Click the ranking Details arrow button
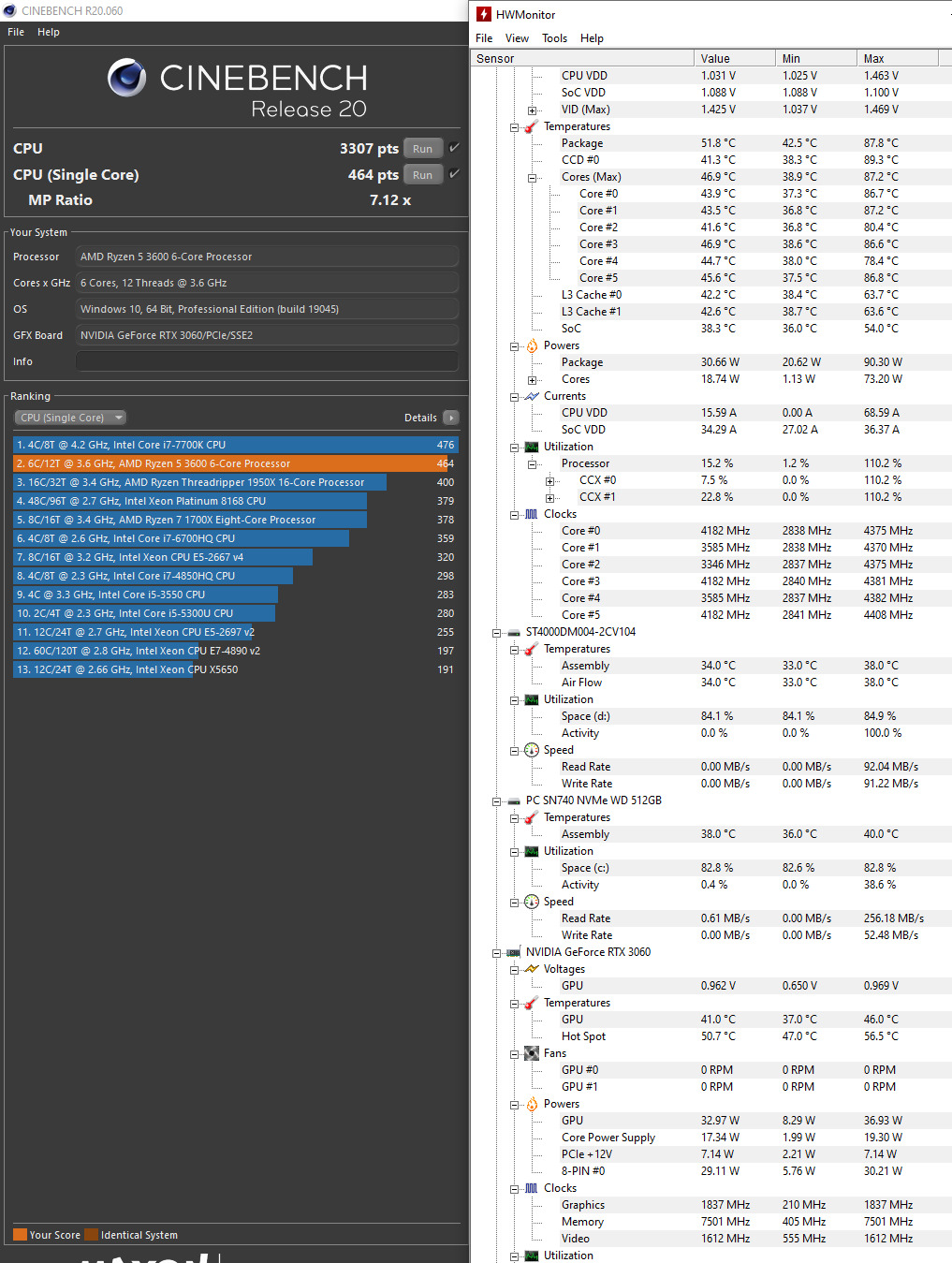 pos(451,418)
